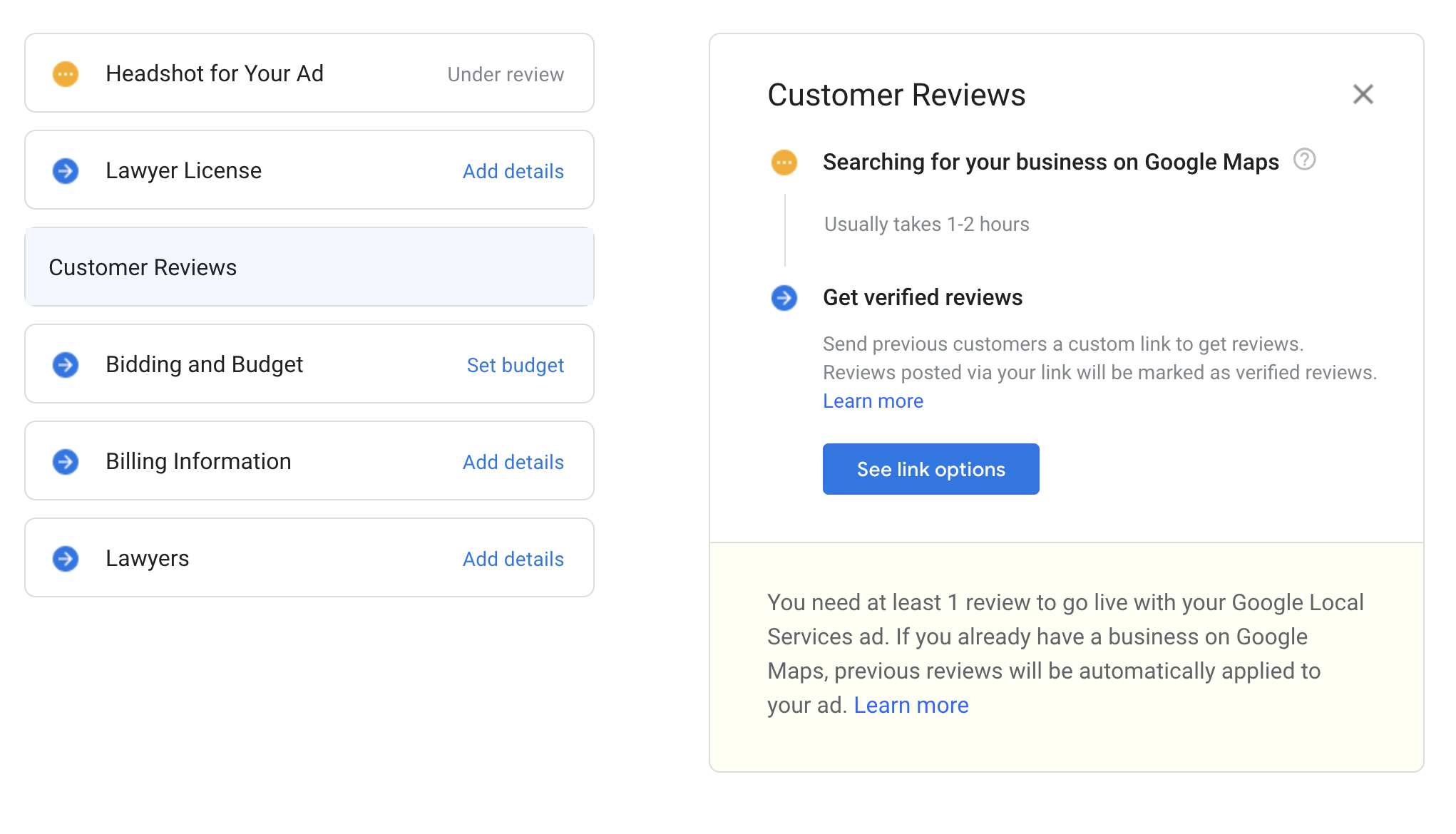Click the blue arrow icon beside Lawyers
Viewport: 1456px width, 834px height.
click(66, 559)
